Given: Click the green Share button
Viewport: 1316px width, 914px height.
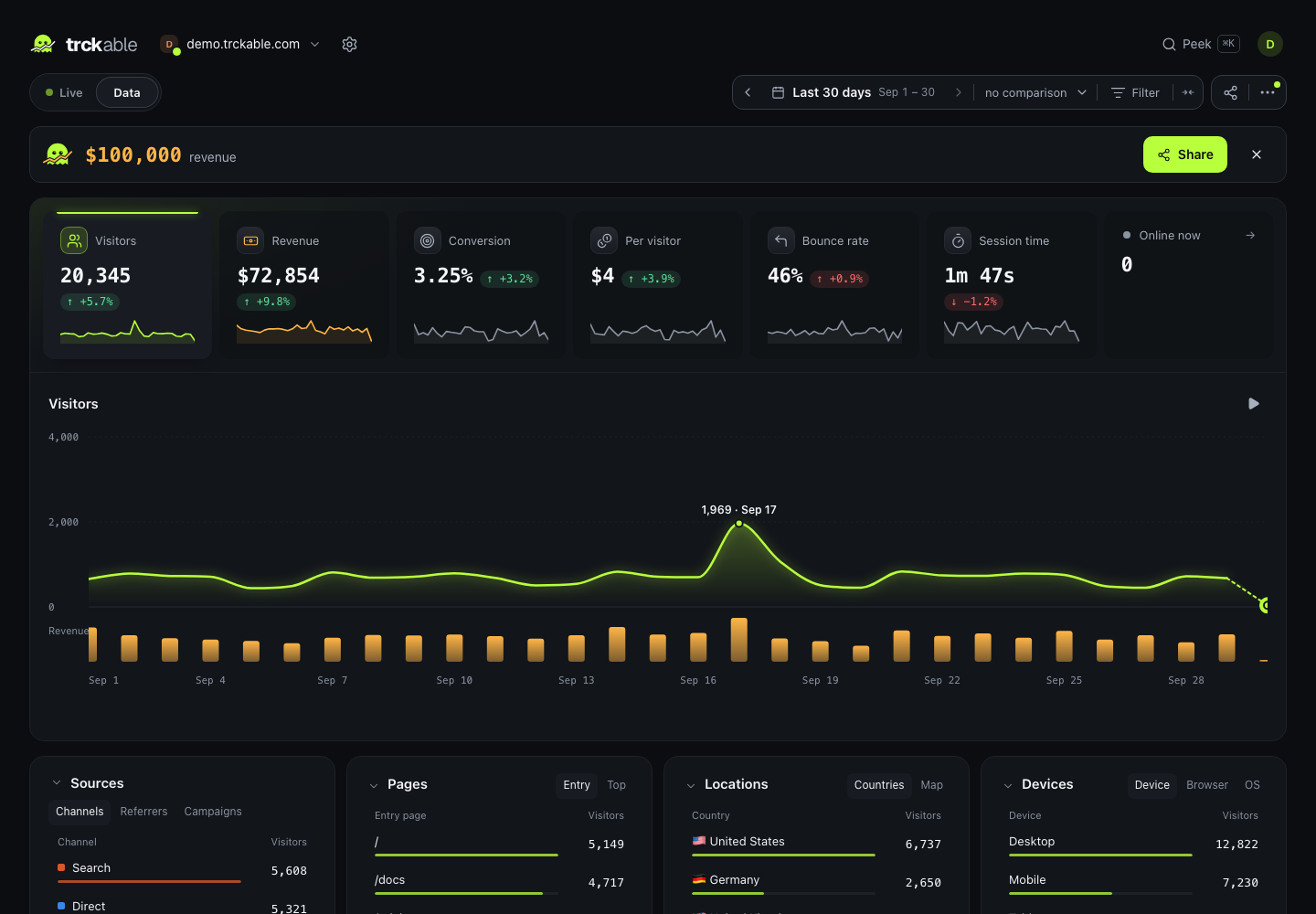Looking at the screenshot, I should 1185,154.
